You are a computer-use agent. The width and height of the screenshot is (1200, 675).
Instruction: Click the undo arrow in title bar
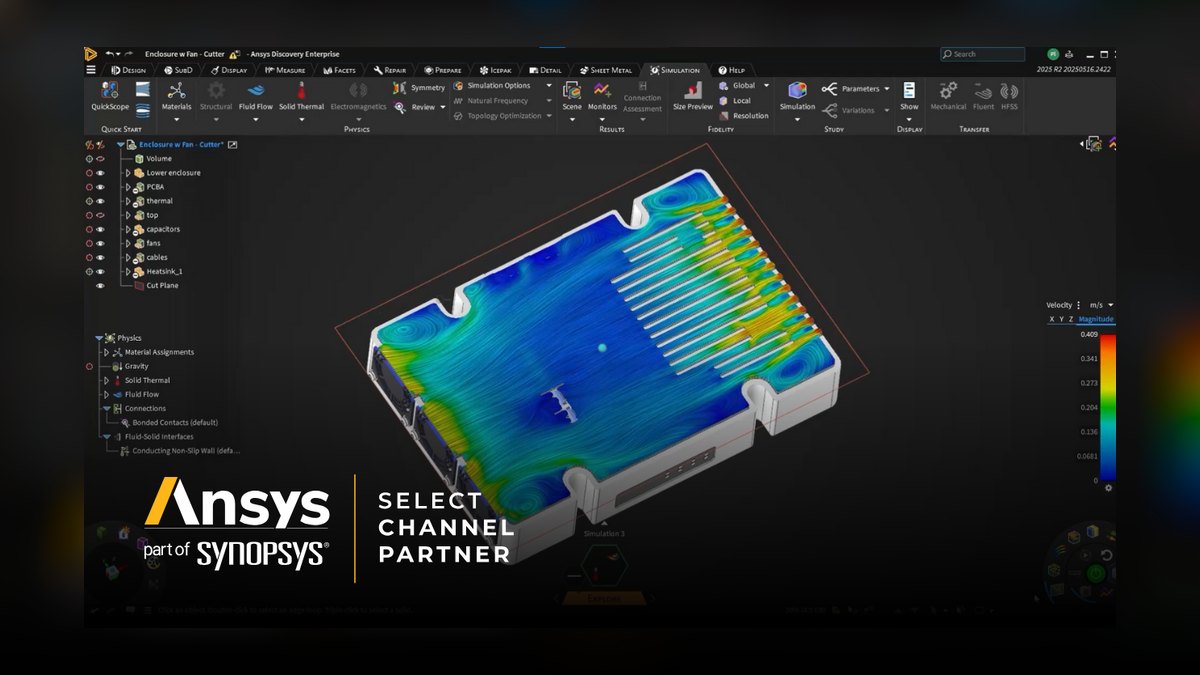pyautogui.click(x=110, y=54)
